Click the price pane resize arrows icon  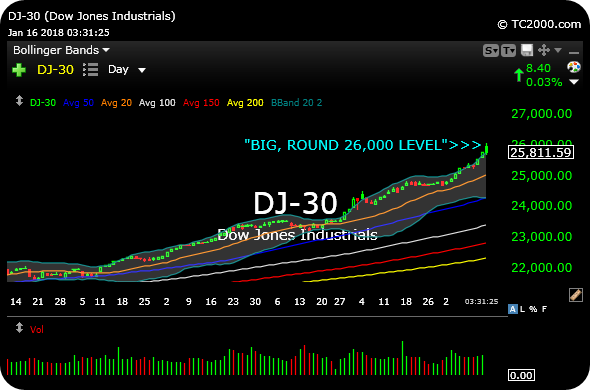click(x=19, y=101)
